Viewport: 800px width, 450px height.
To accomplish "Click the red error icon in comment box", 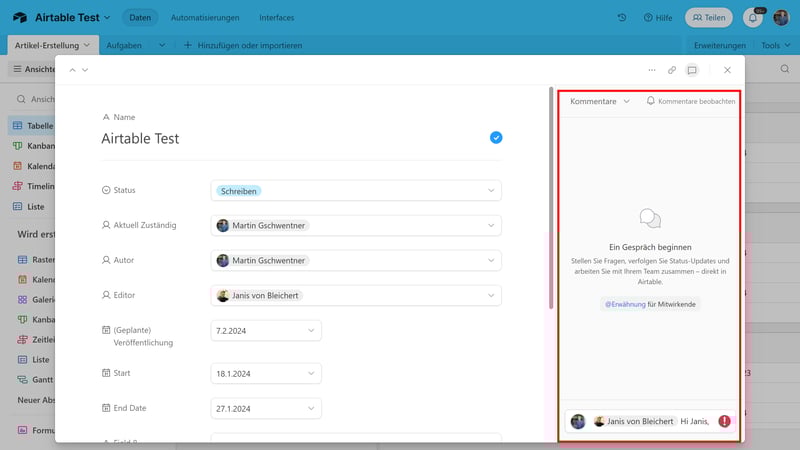I will tap(724, 421).
